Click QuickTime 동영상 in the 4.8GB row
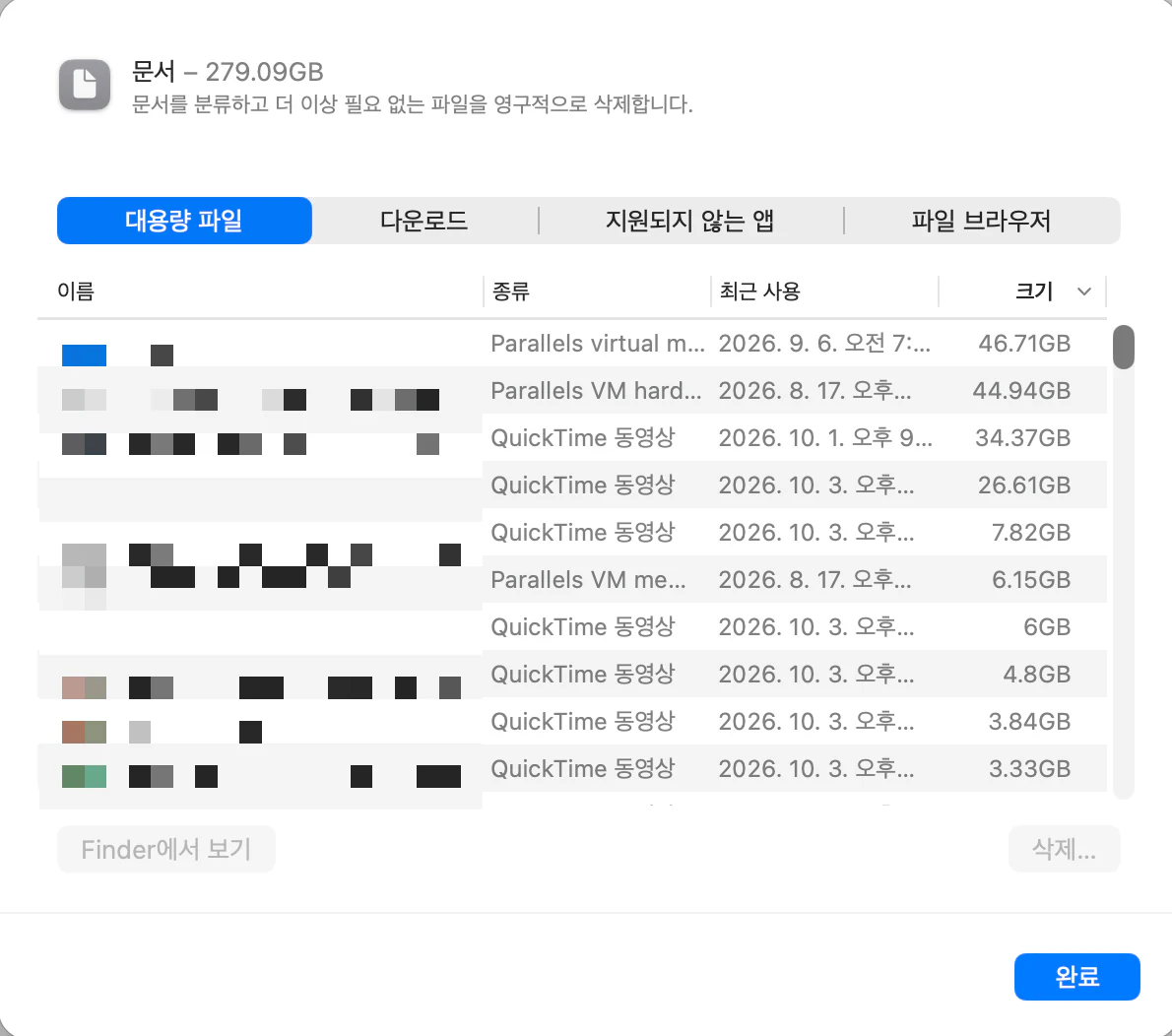Viewport: 1172px width, 1036px height. 582,674
